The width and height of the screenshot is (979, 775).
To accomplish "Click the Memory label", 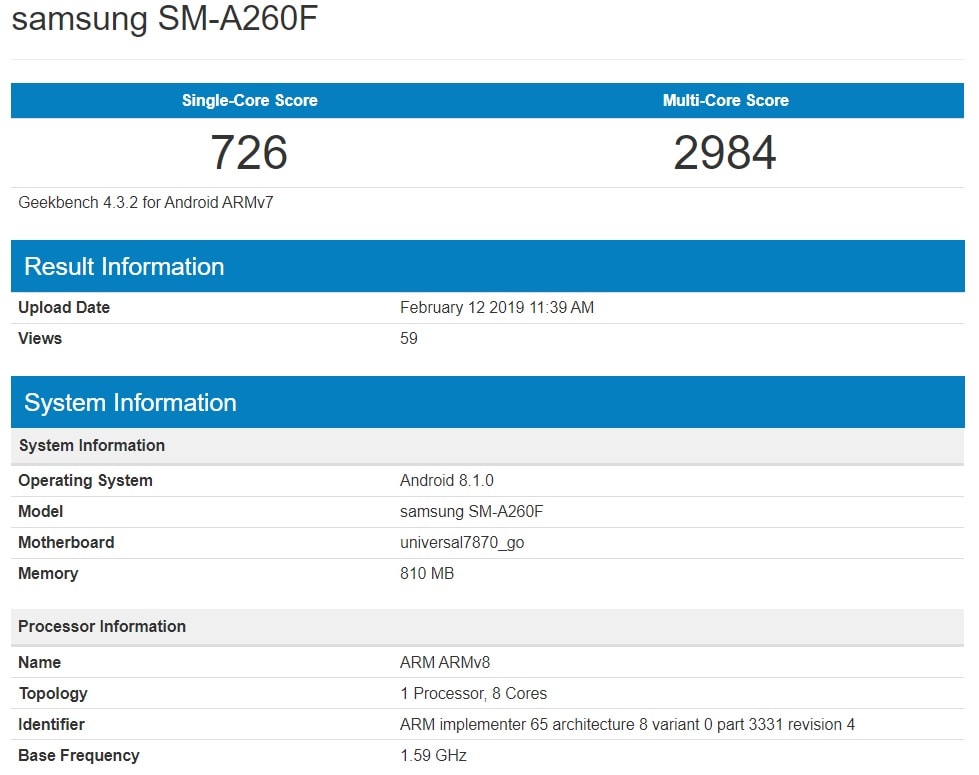I will (48, 573).
